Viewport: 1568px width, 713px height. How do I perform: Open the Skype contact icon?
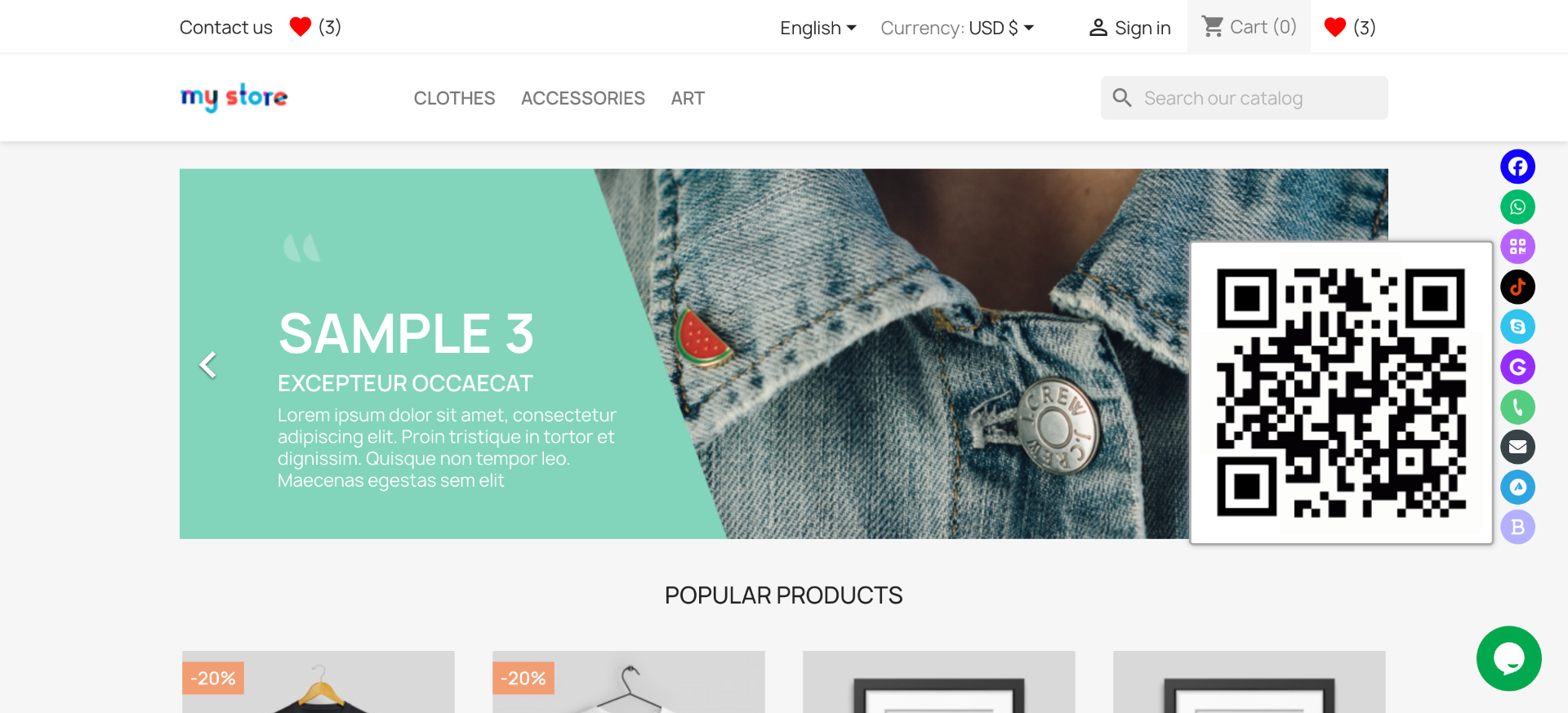coord(1517,327)
